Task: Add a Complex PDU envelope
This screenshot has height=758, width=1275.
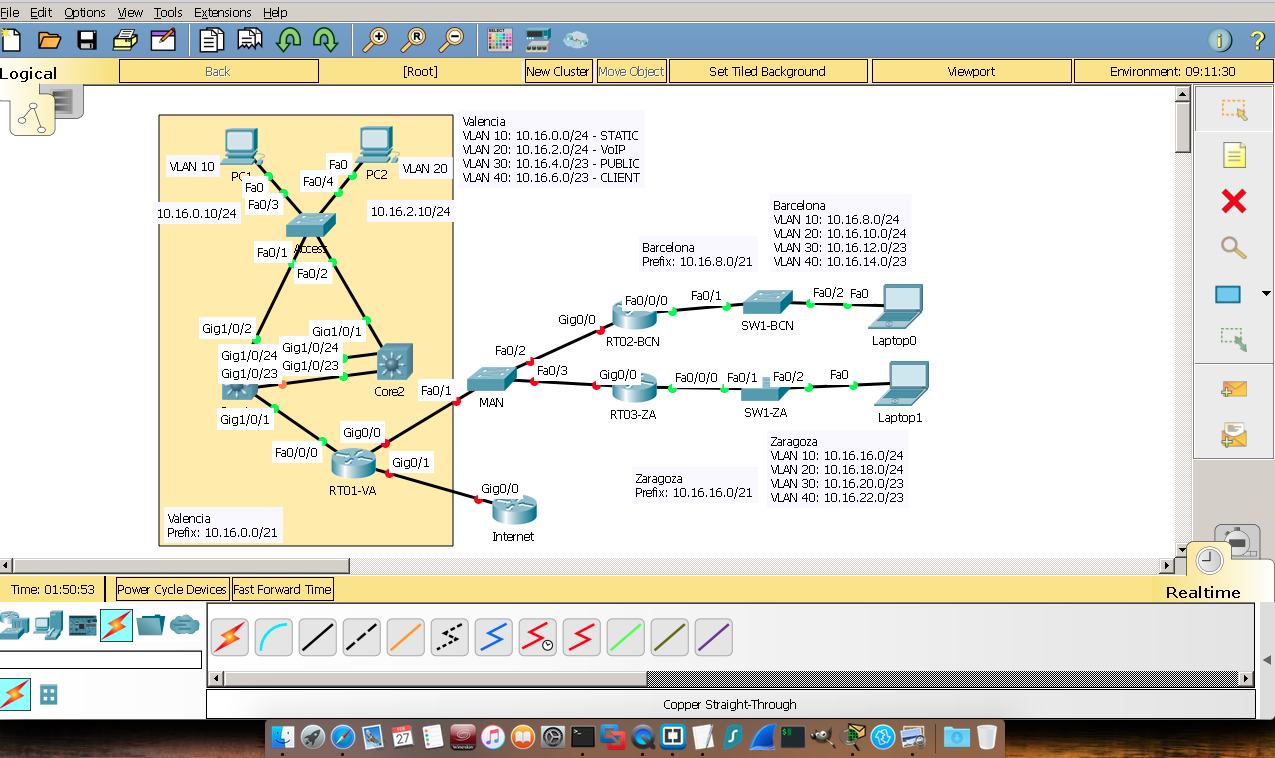Action: click(1234, 435)
